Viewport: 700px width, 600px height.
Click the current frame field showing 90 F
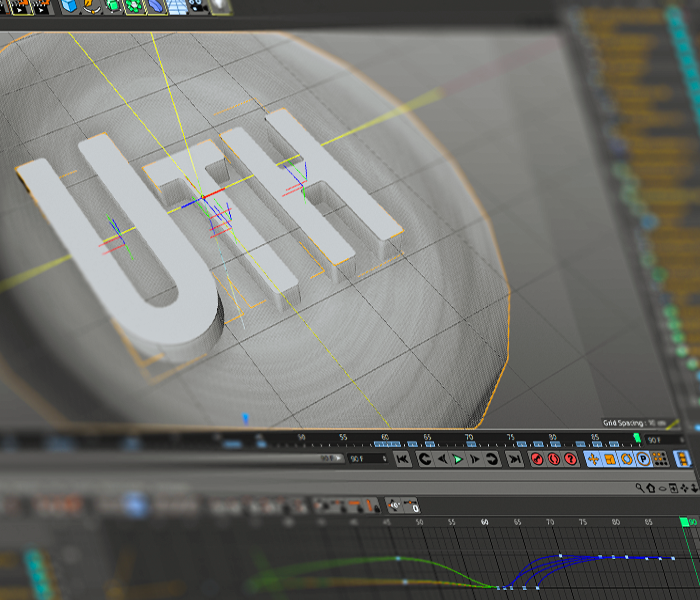367,458
